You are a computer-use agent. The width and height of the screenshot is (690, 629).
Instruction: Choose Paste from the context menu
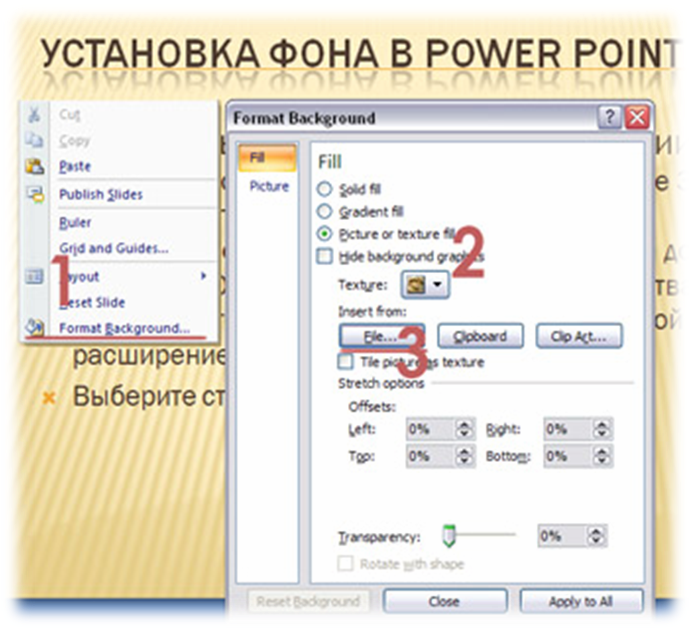tap(75, 166)
